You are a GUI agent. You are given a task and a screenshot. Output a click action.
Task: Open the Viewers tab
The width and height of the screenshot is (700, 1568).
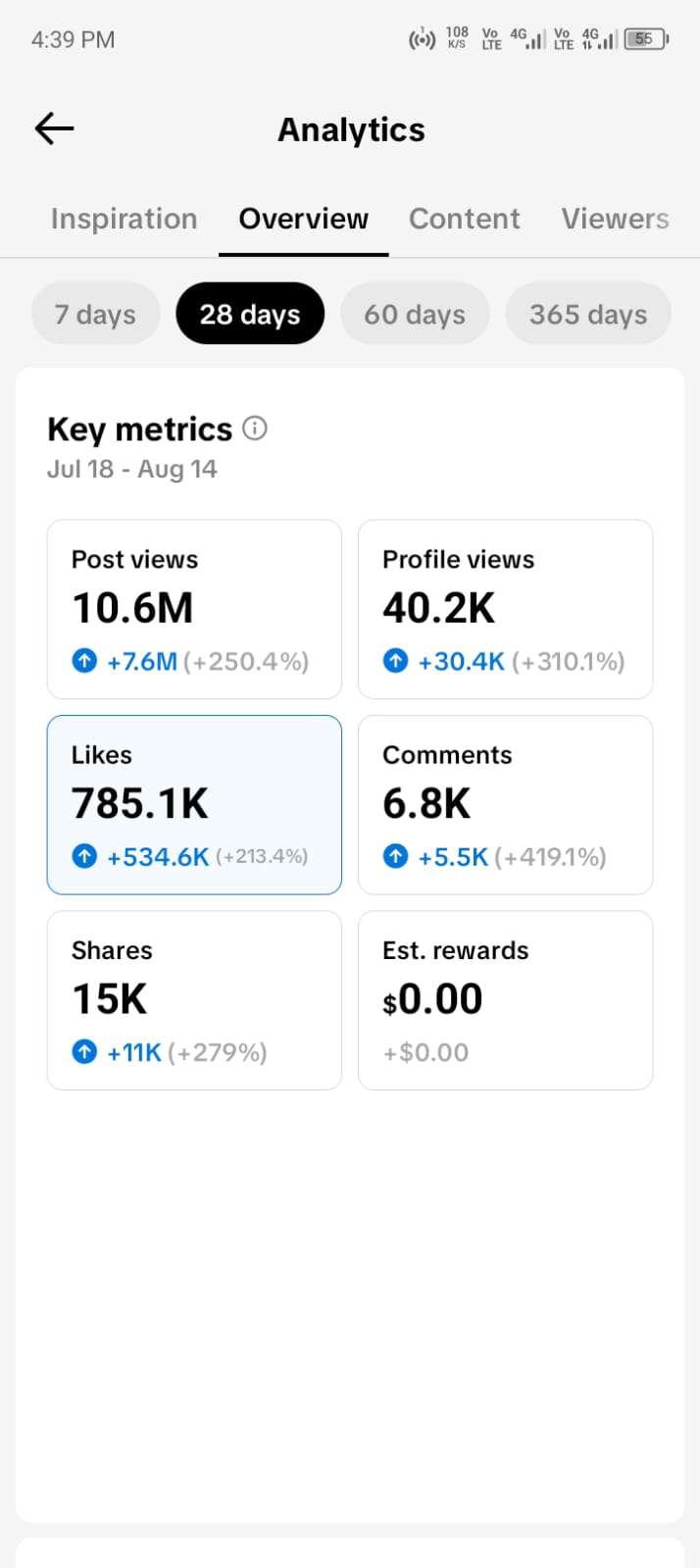click(x=616, y=219)
